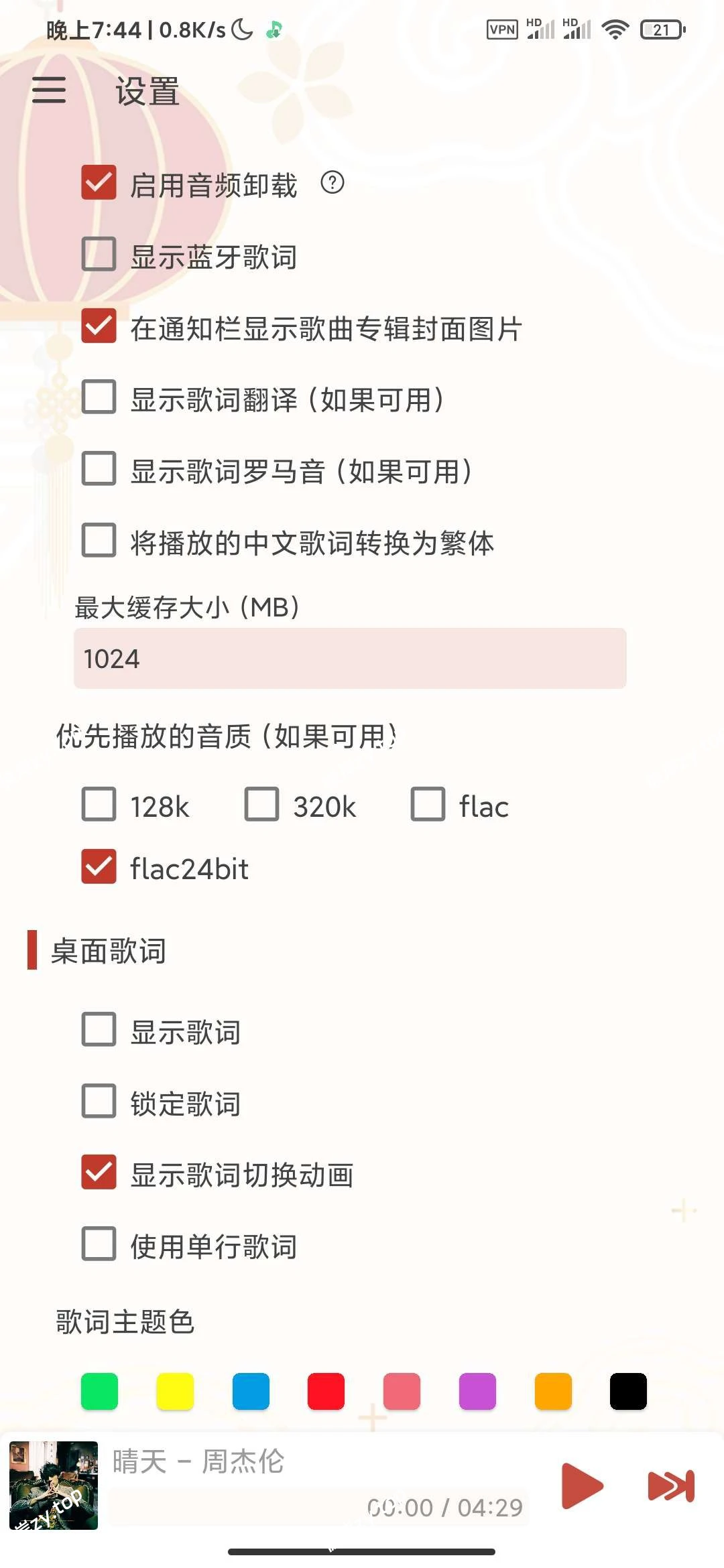Select the 320k audio quality checkbox
This screenshot has width=724, height=1568.
point(262,805)
